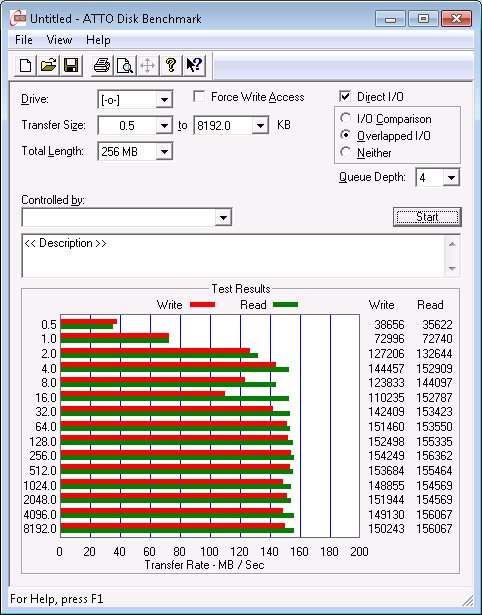This screenshot has width=482, height=615.
Task: Click the write value 154249
Action: click(x=386, y=456)
